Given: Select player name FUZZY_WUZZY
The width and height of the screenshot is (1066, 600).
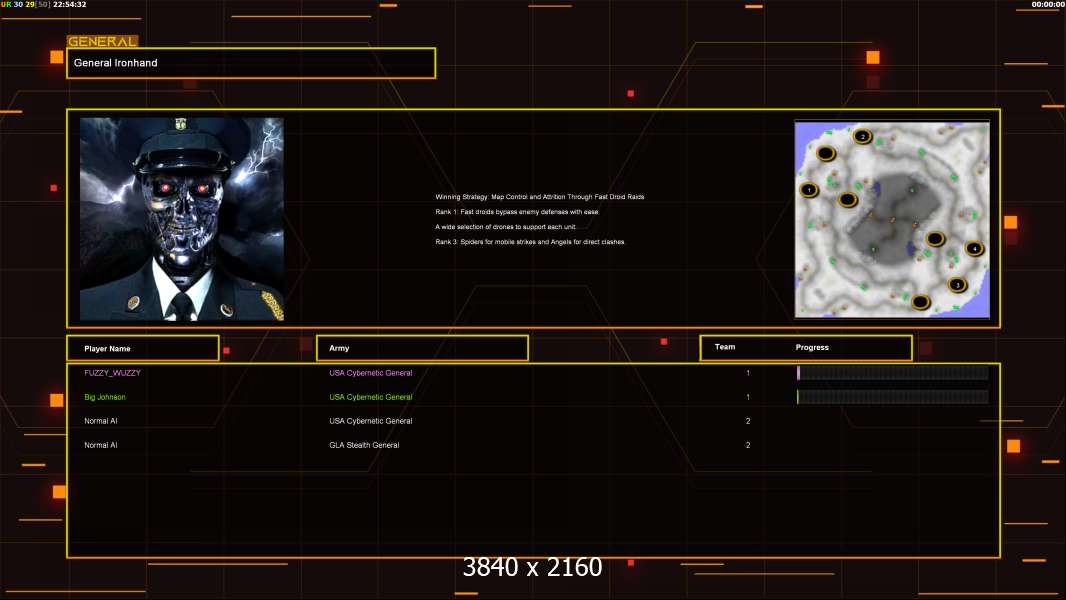Looking at the screenshot, I should point(112,373).
